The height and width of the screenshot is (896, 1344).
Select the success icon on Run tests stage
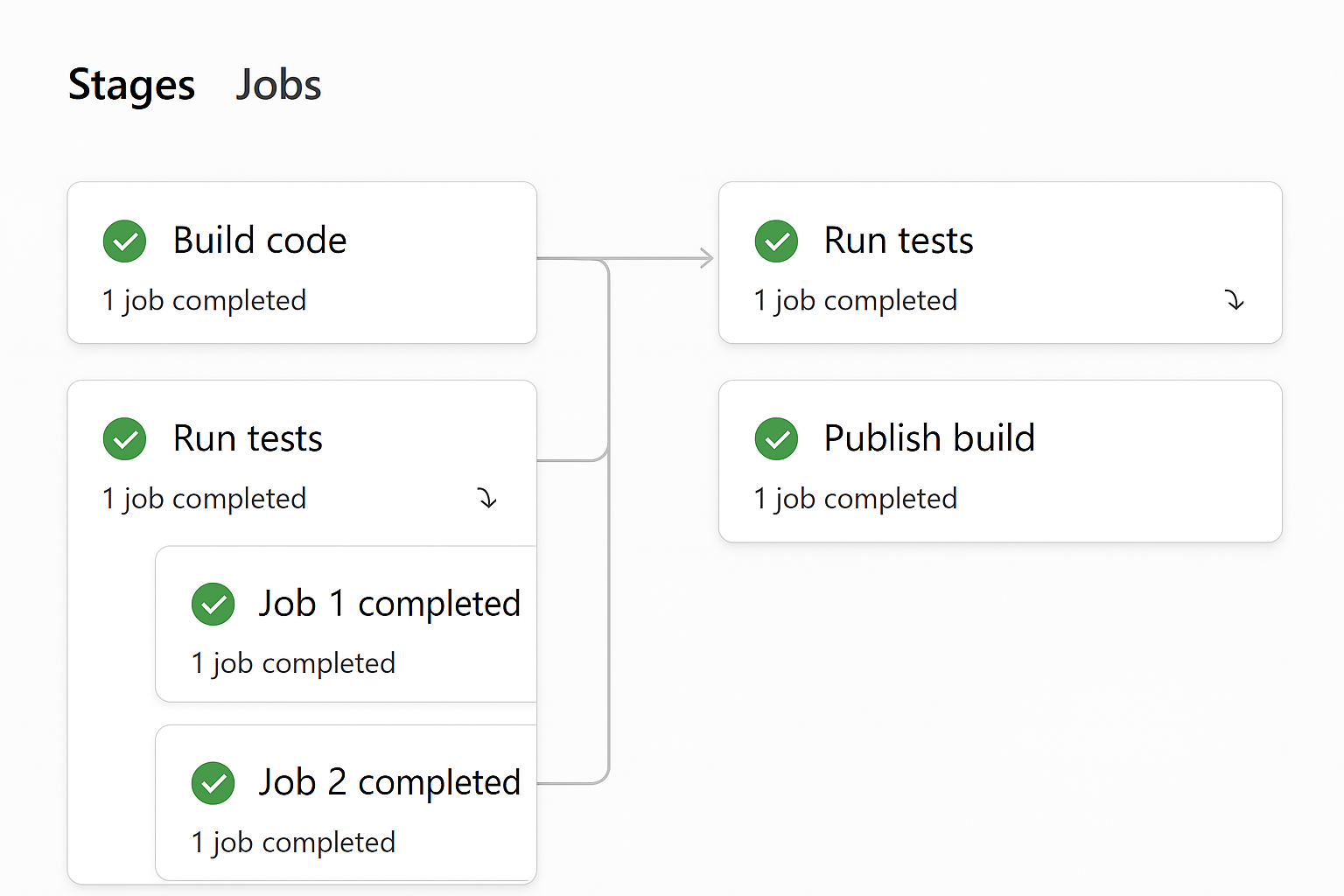point(776,241)
